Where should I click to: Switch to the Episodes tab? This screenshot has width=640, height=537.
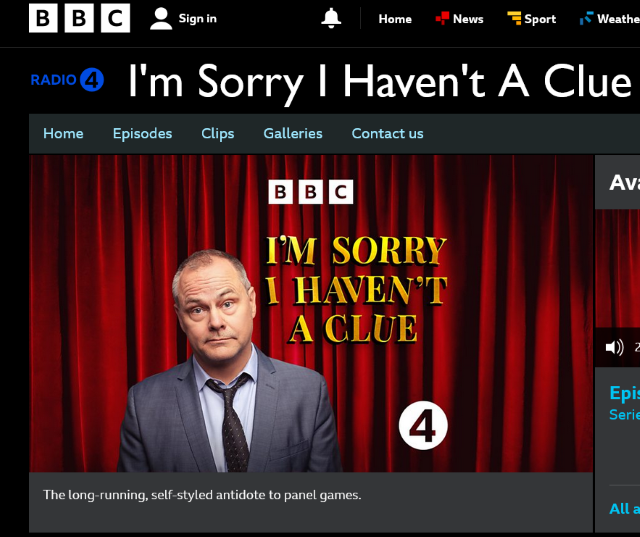pyautogui.click(x=142, y=133)
